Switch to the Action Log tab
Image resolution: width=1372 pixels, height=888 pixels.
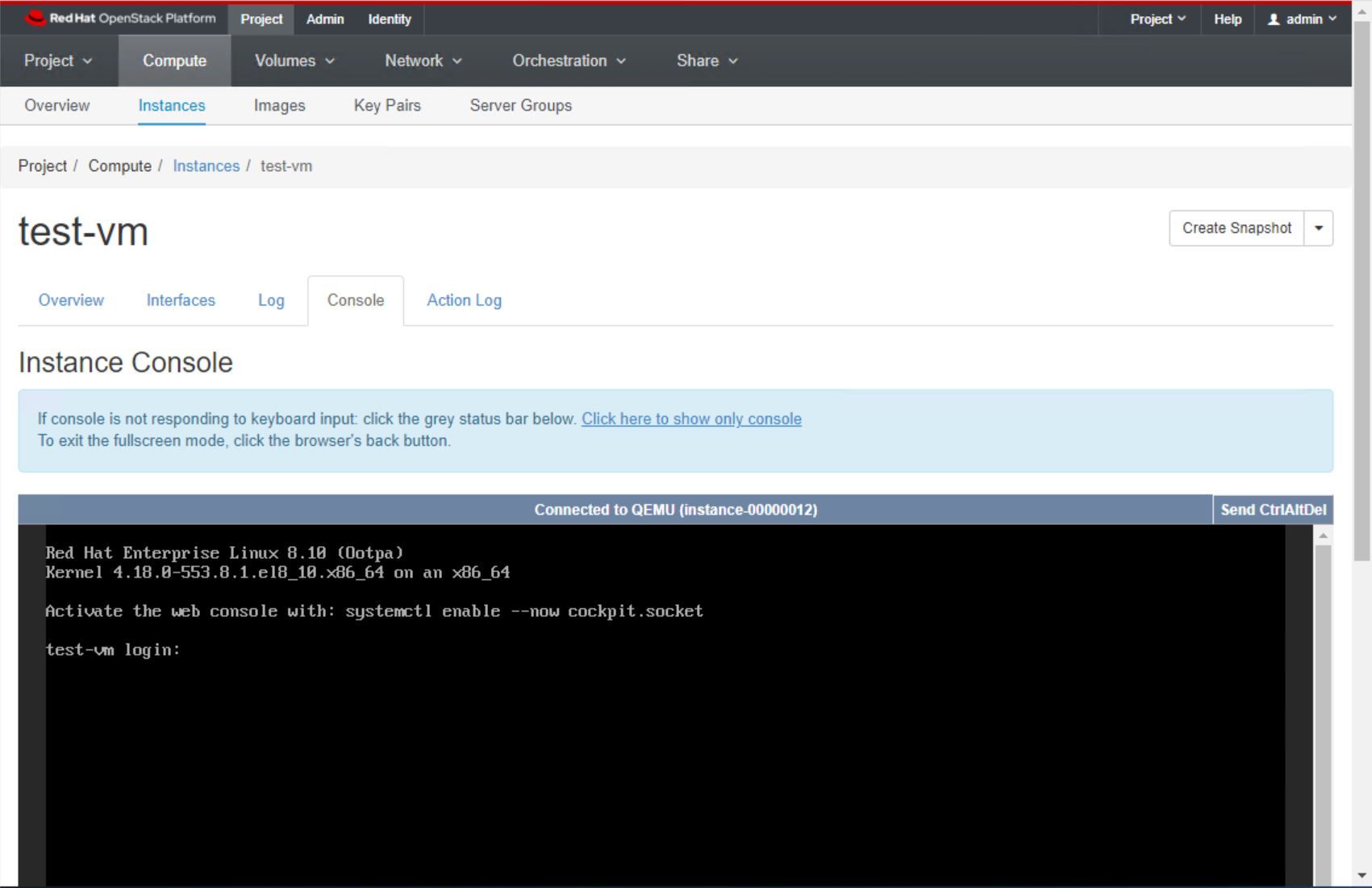pos(464,300)
